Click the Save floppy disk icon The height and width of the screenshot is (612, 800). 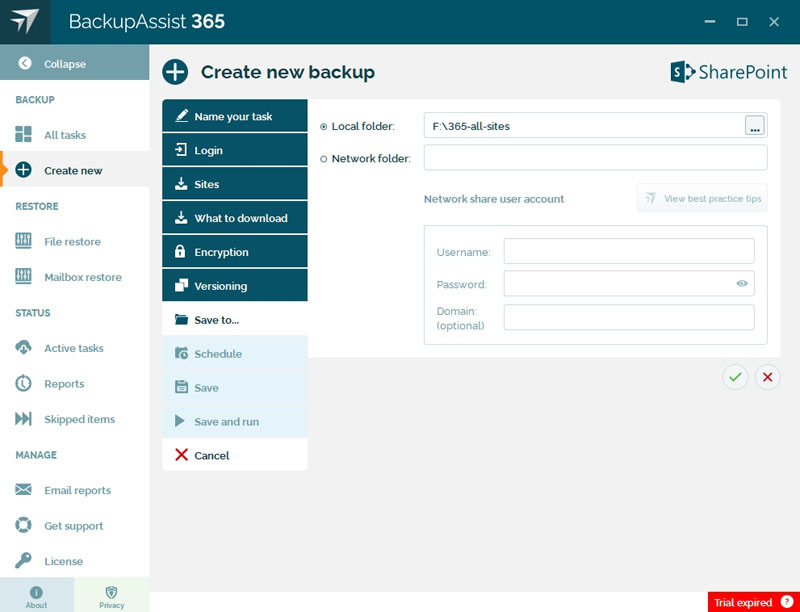point(181,387)
